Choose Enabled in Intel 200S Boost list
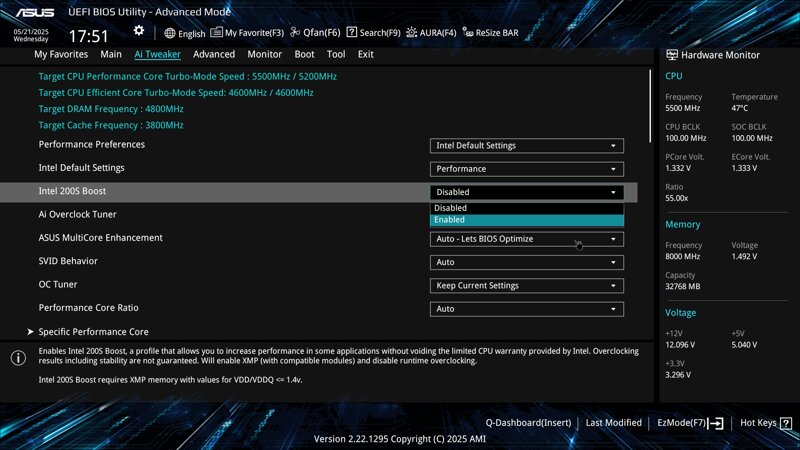Image resolution: width=800 pixels, height=450 pixels. 527,220
